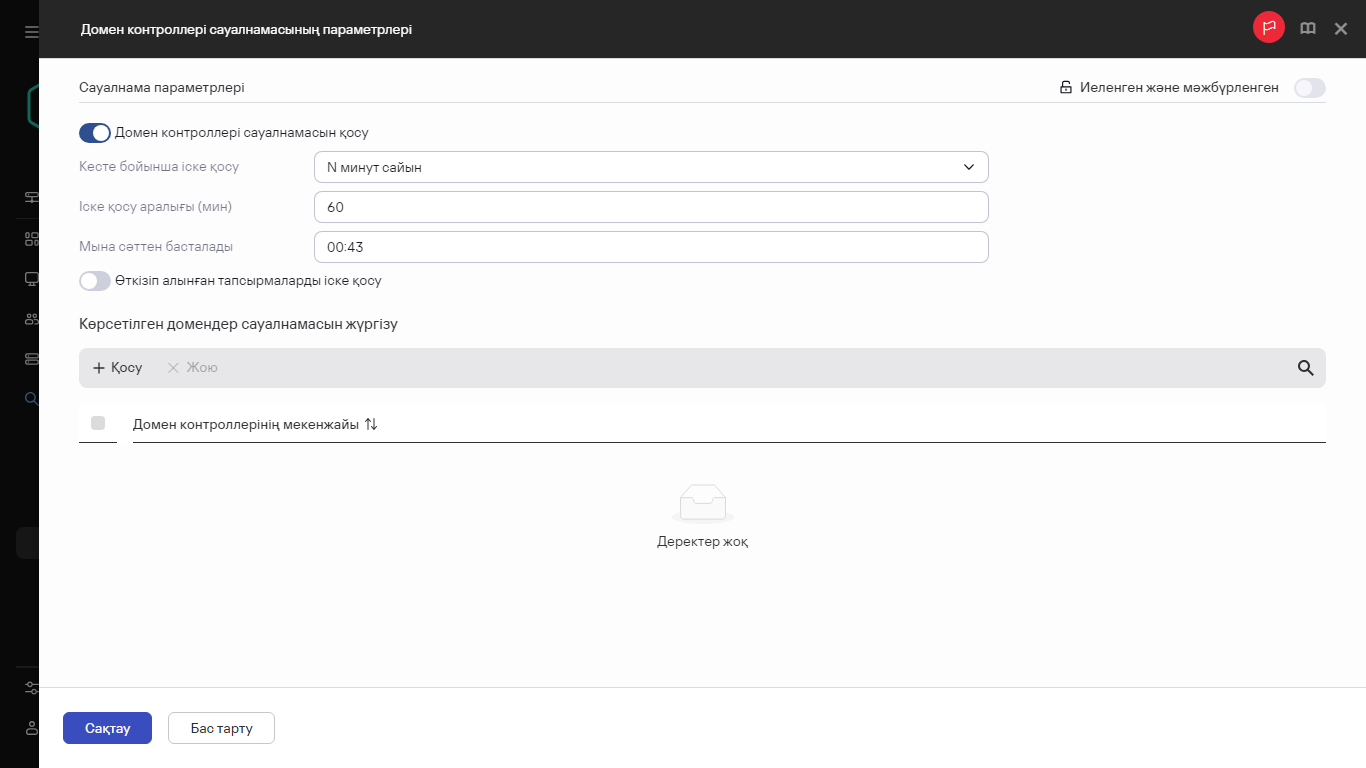Click the sort arrows beside Домен контроллерінің мекенжайы
This screenshot has height=768, width=1366.
click(x=371, y=425)
